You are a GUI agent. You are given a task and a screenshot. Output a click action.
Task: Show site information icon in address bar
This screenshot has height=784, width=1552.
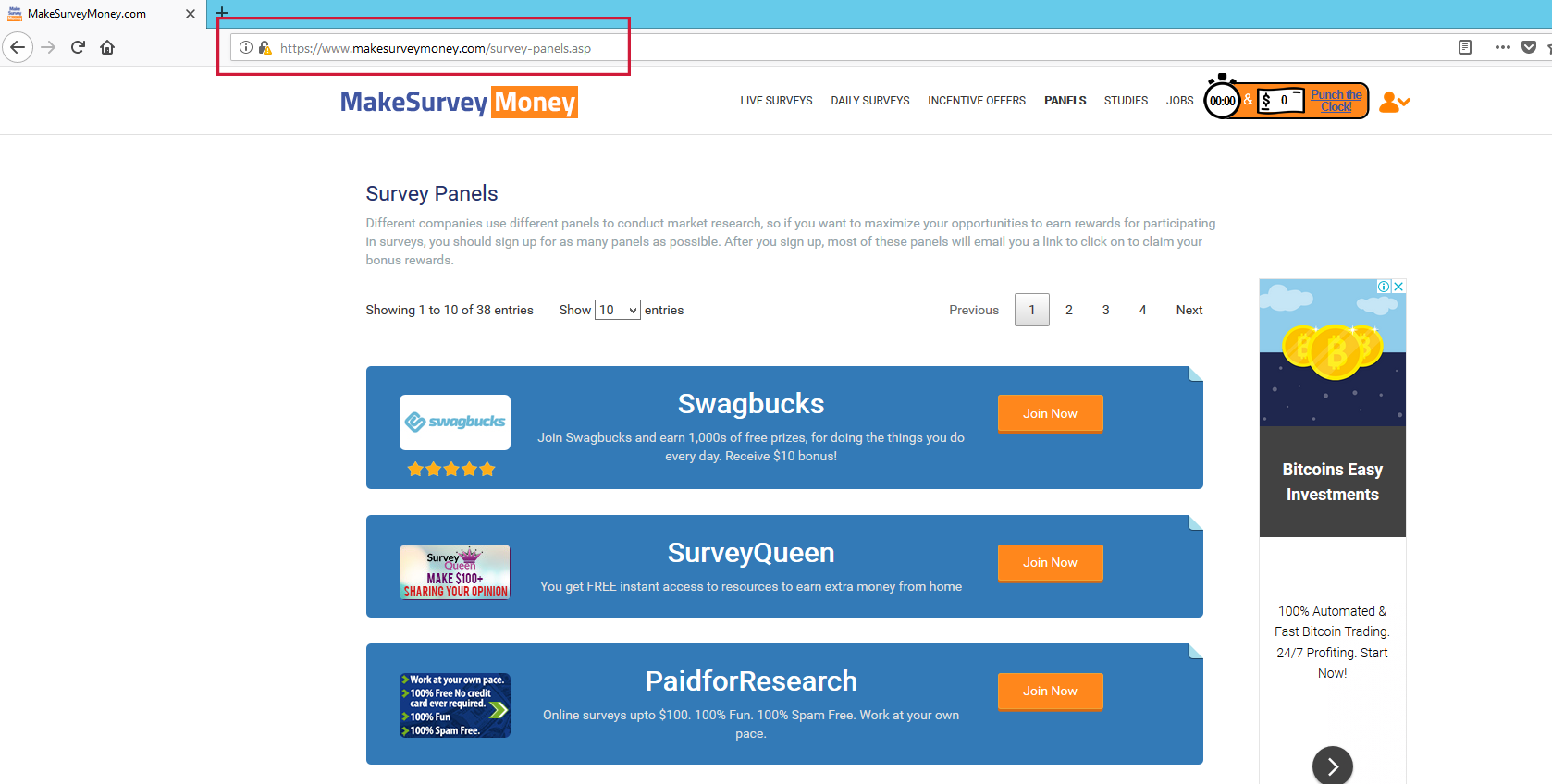point(246,47)
